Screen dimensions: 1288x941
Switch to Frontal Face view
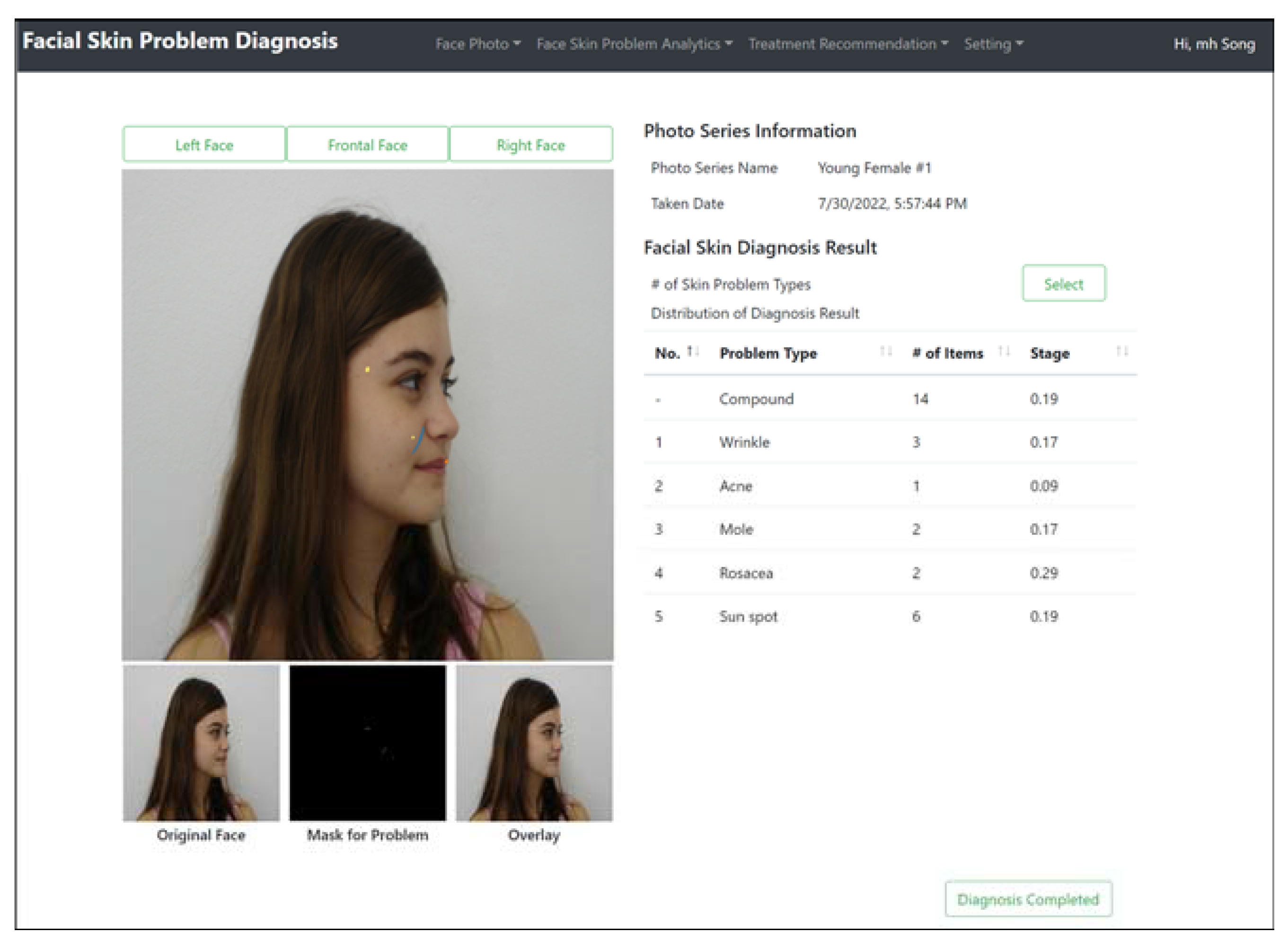367,145
